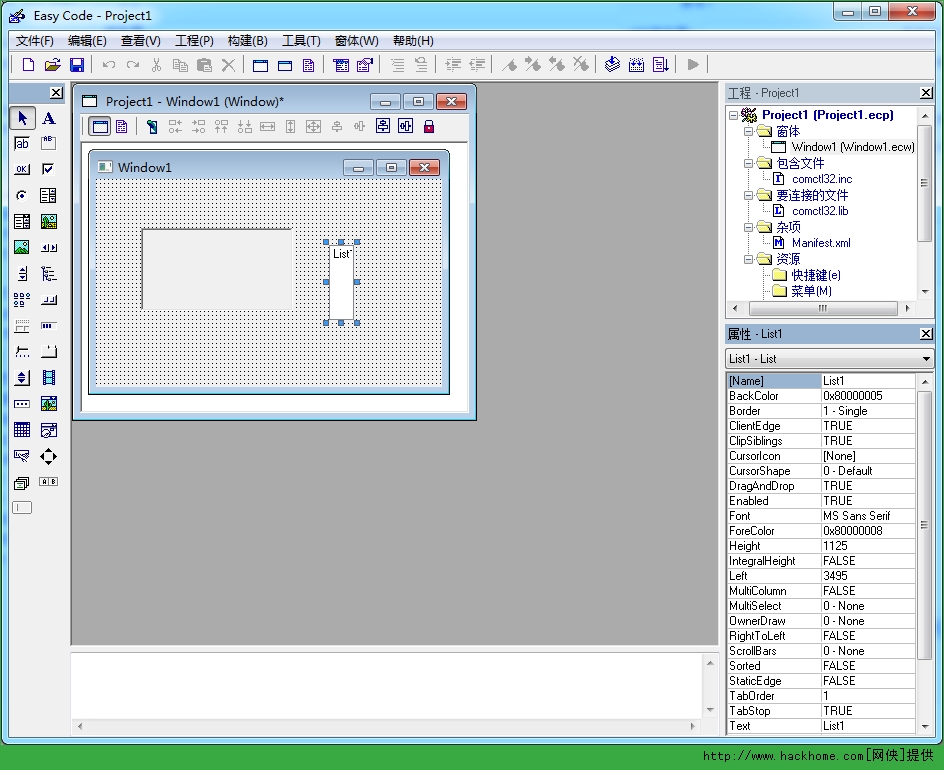
Task: Select Manifest.xml in project tree
Action: (x=821, y=243)
